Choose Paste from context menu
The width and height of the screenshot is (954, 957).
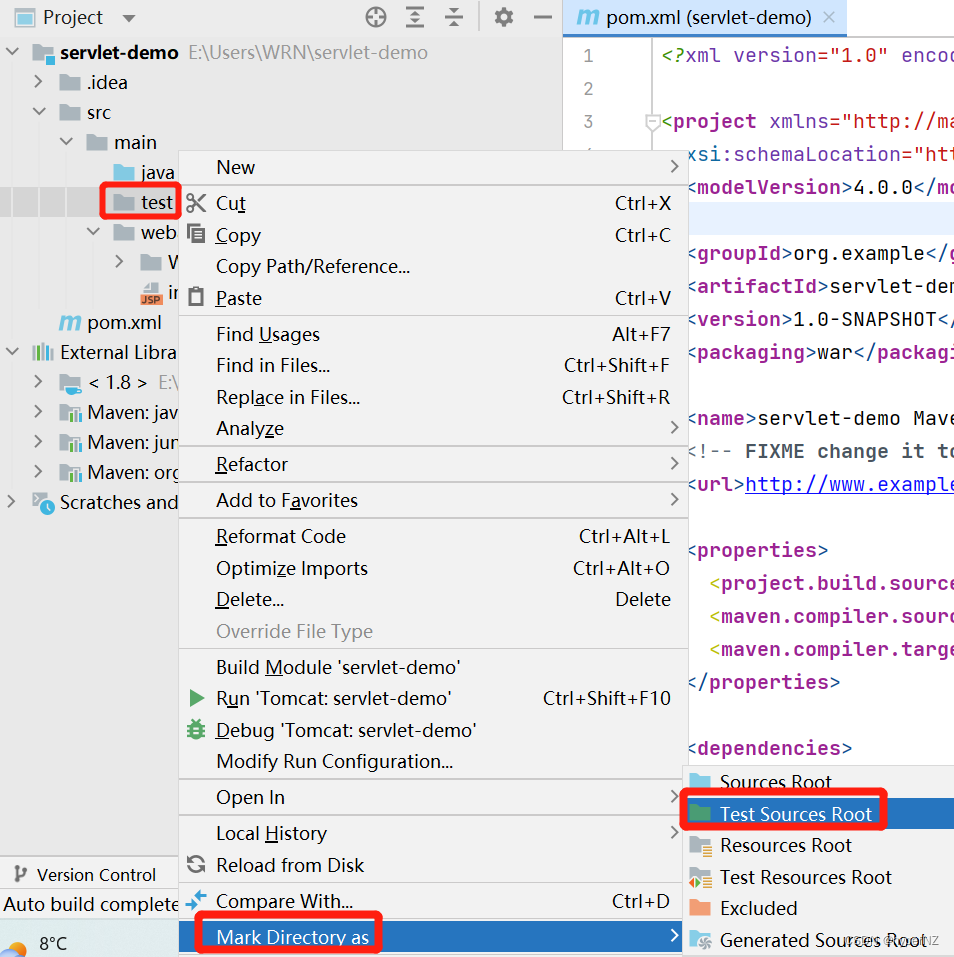[x=433, y=298]
